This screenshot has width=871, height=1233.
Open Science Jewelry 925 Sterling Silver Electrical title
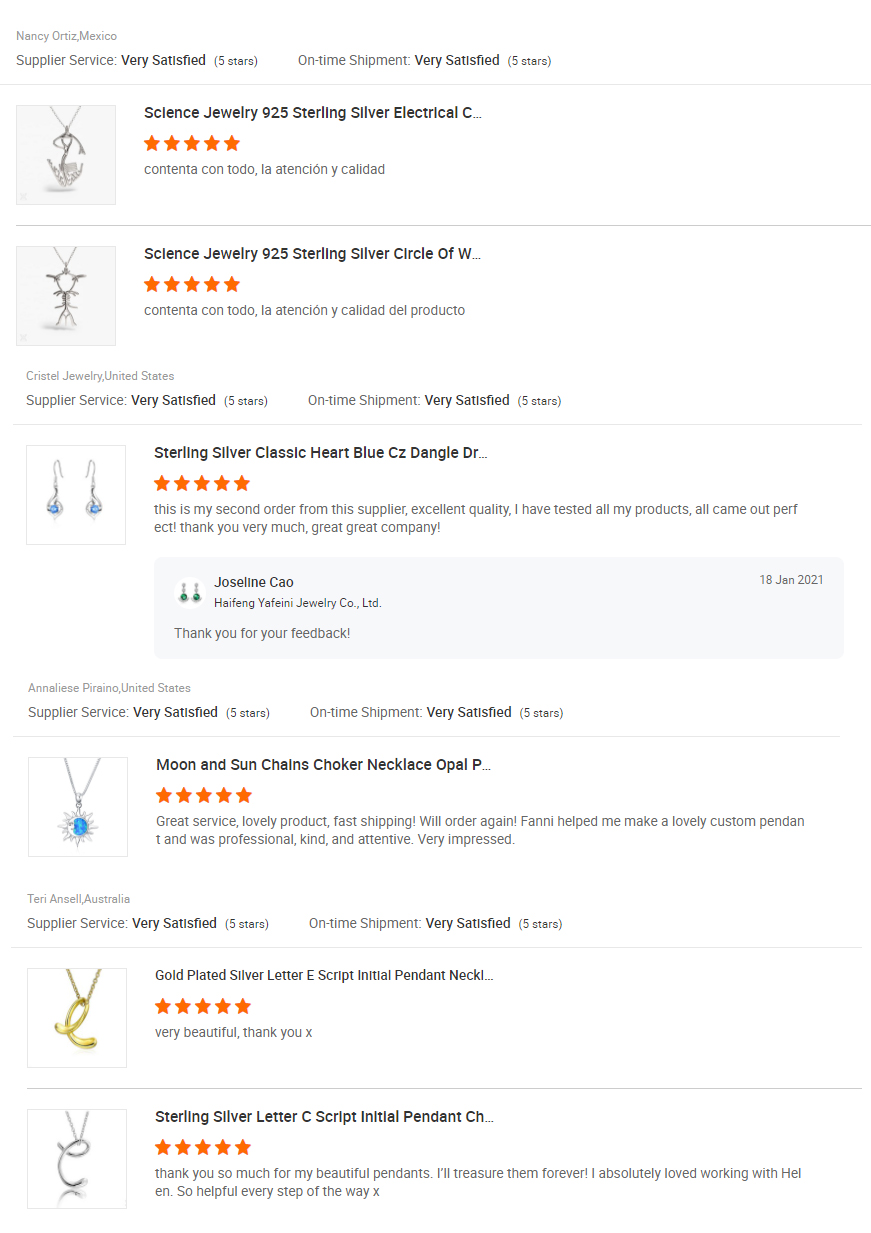[x=313, y=113]
